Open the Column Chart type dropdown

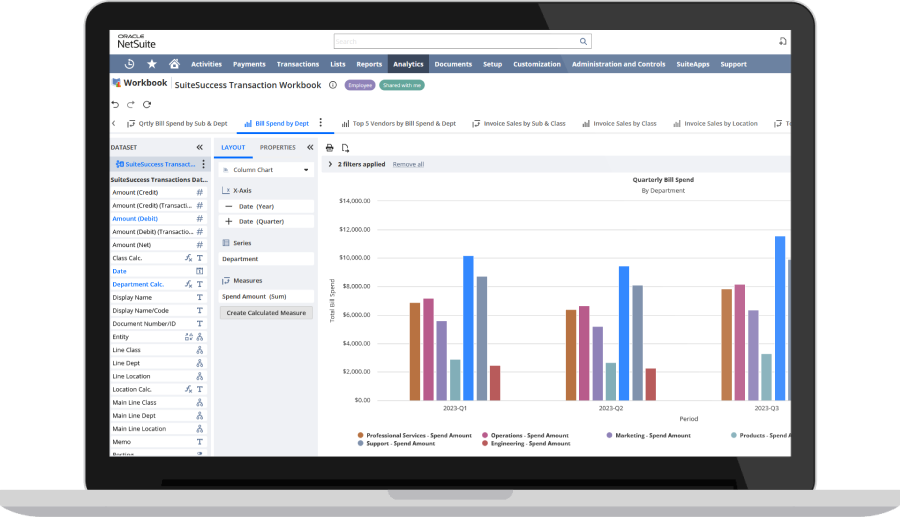[266, 170]
